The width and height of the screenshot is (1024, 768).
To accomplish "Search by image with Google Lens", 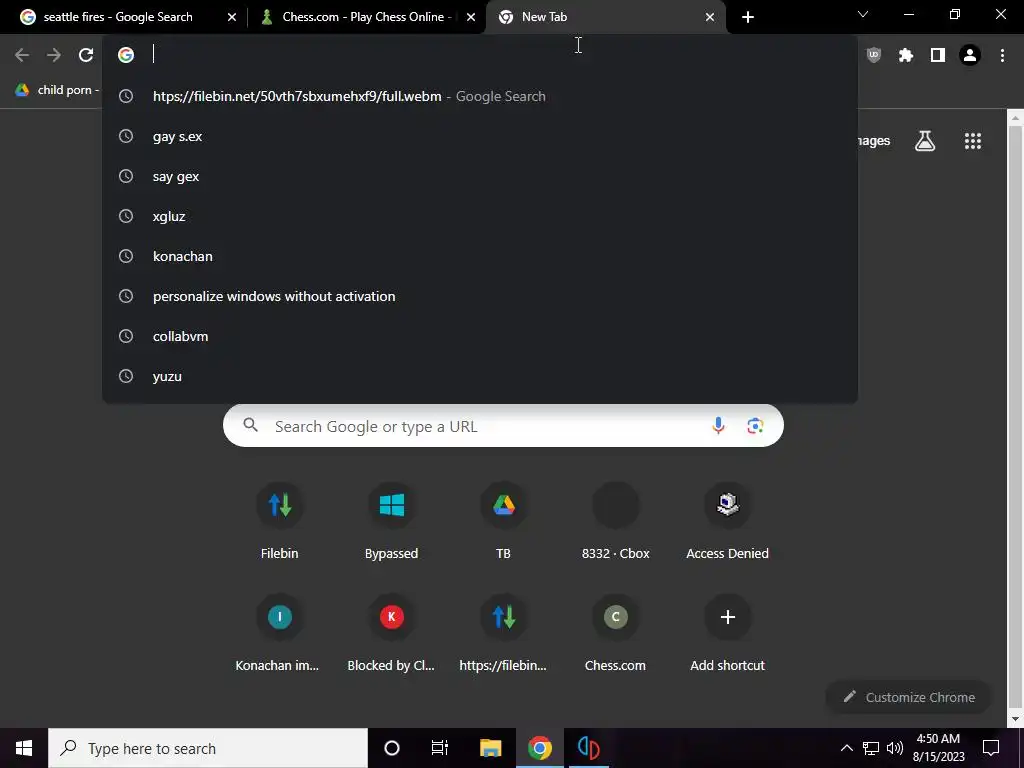I will coord(756,426).
